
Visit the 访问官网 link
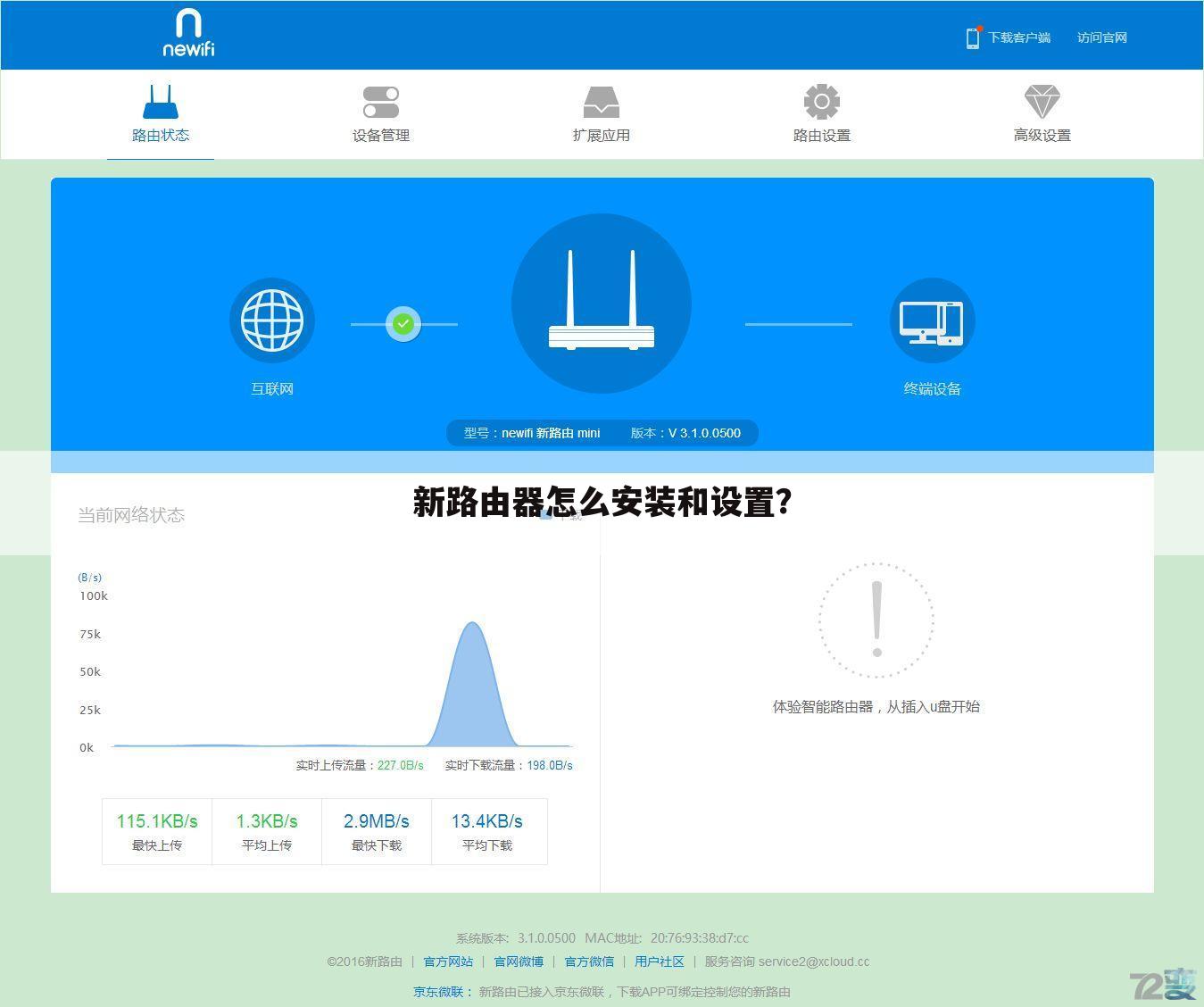tap(1102, 37)
